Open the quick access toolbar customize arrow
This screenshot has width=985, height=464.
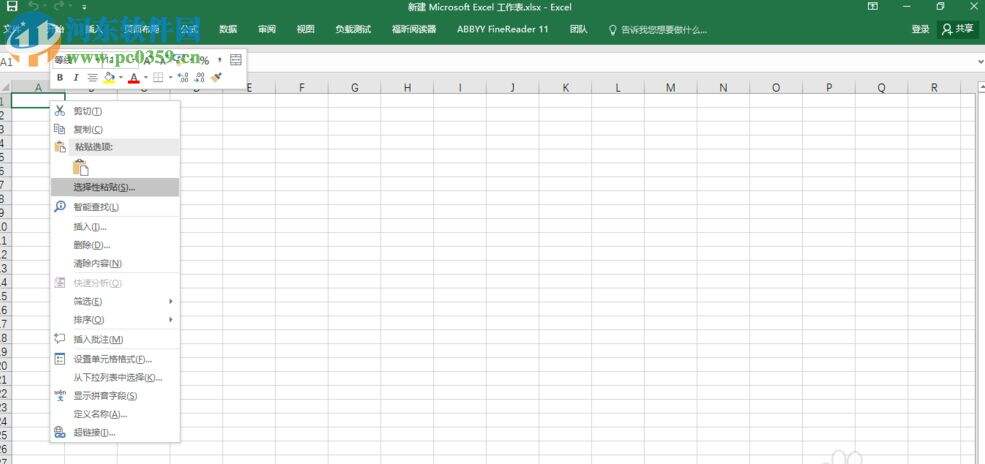pos(84,7)
